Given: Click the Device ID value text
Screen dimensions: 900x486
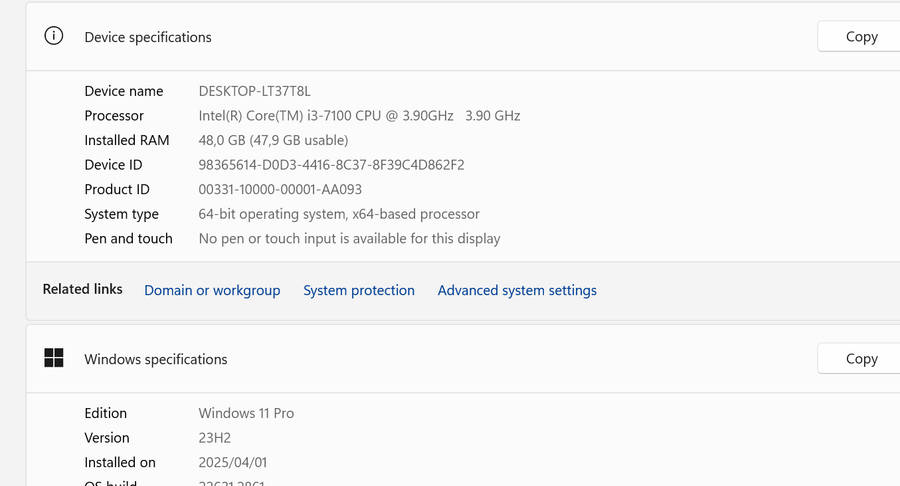Looking at the screenshot, I should [331, 165].
